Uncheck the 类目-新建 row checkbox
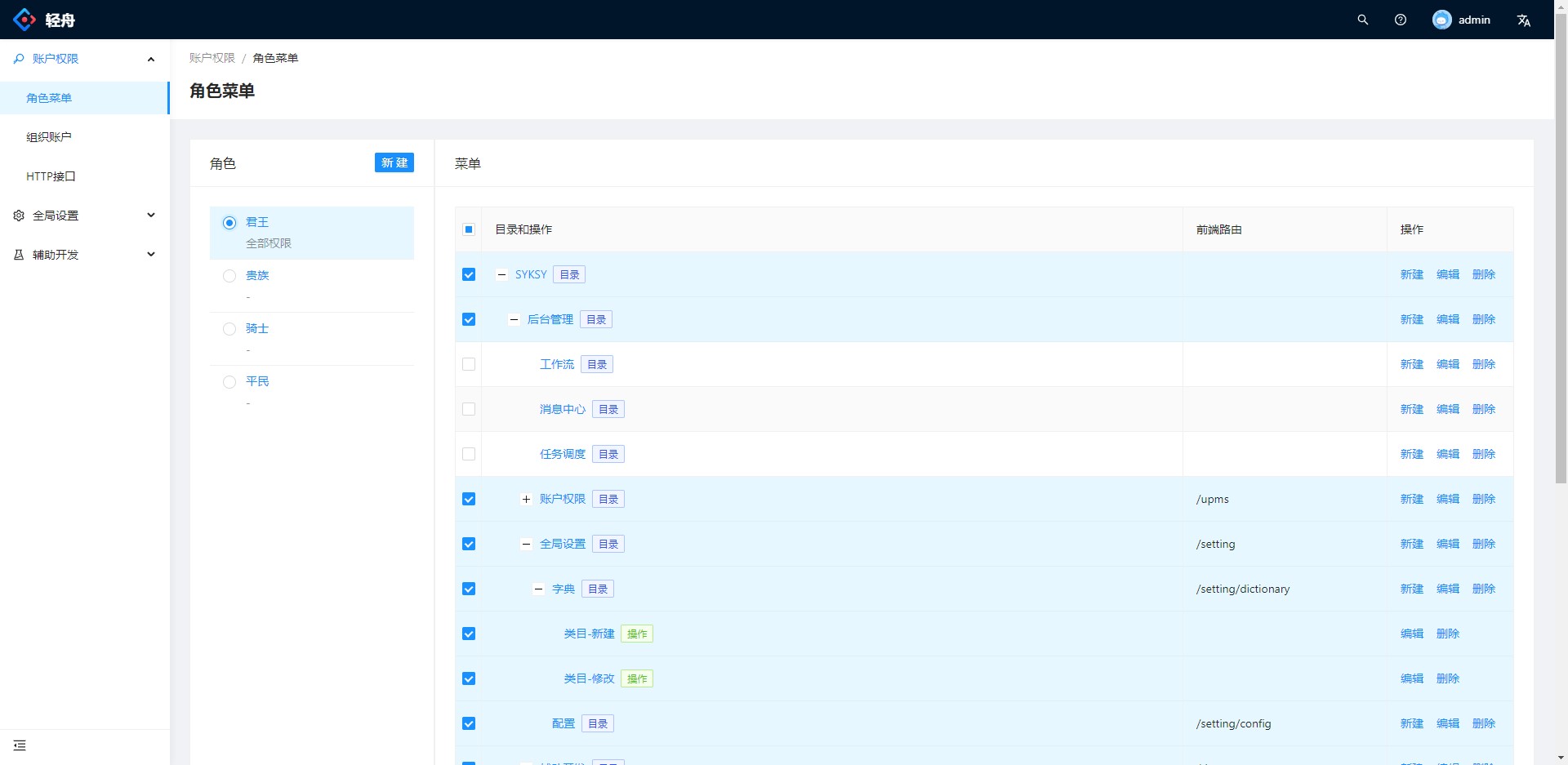 (469, 634)
